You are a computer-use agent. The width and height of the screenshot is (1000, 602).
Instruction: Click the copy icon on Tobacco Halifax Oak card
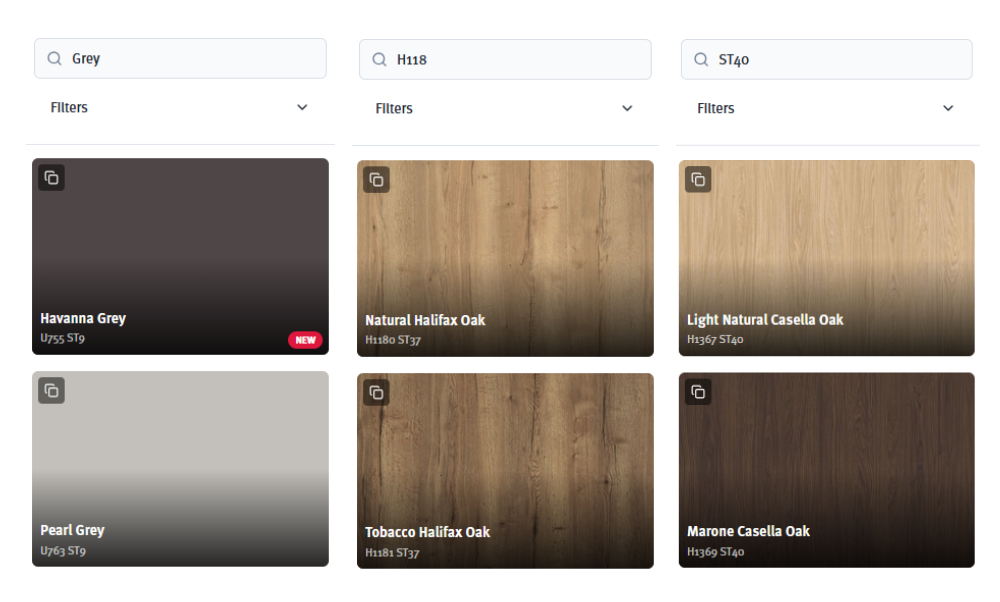pos(376,392)
